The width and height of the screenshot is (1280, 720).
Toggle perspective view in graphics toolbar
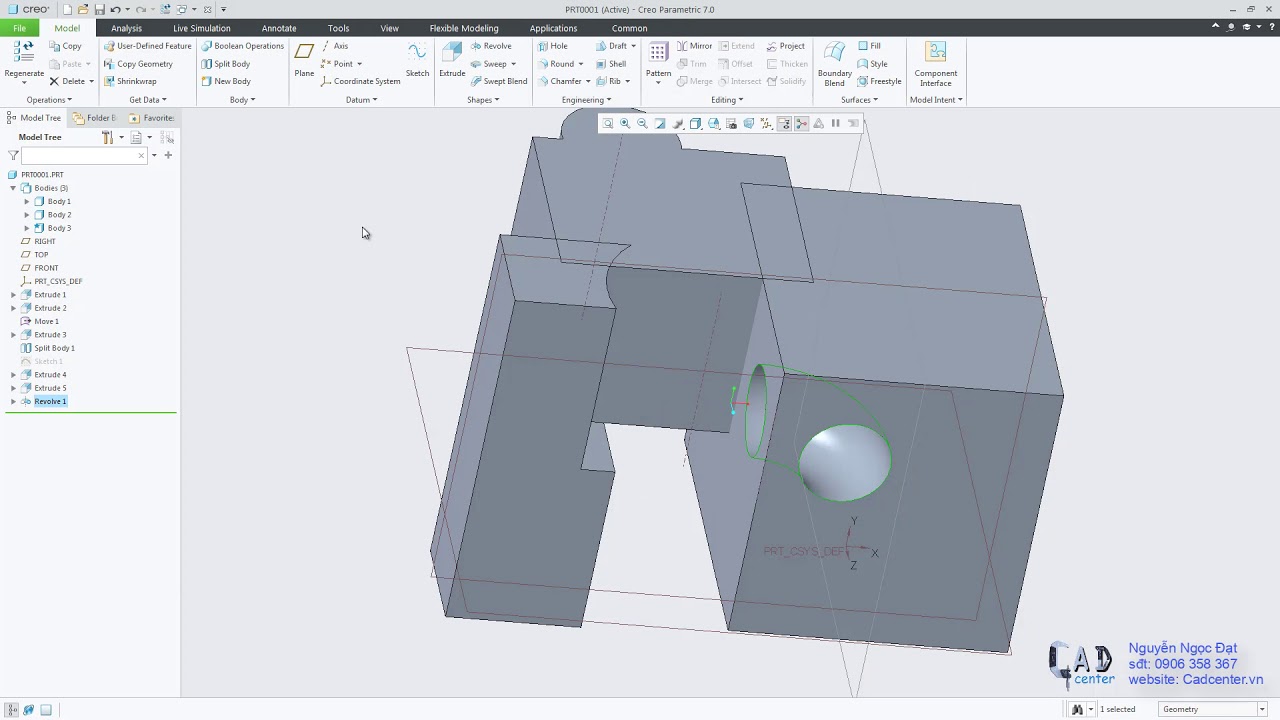(x=749, y=123)
